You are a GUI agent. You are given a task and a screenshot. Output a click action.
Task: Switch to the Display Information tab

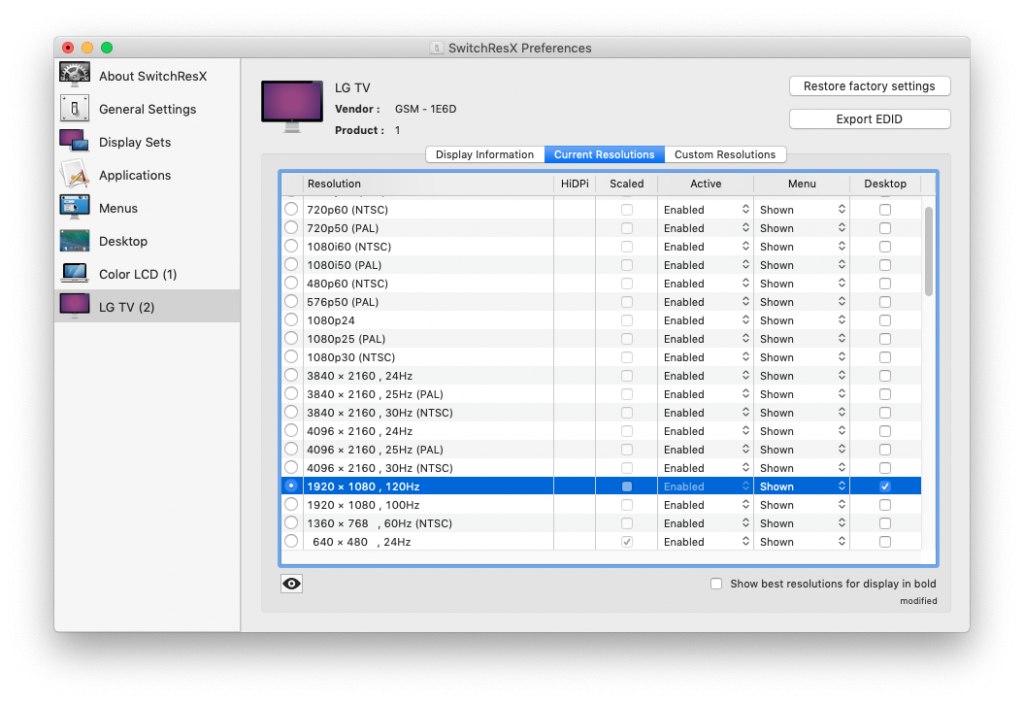point(485,155)
